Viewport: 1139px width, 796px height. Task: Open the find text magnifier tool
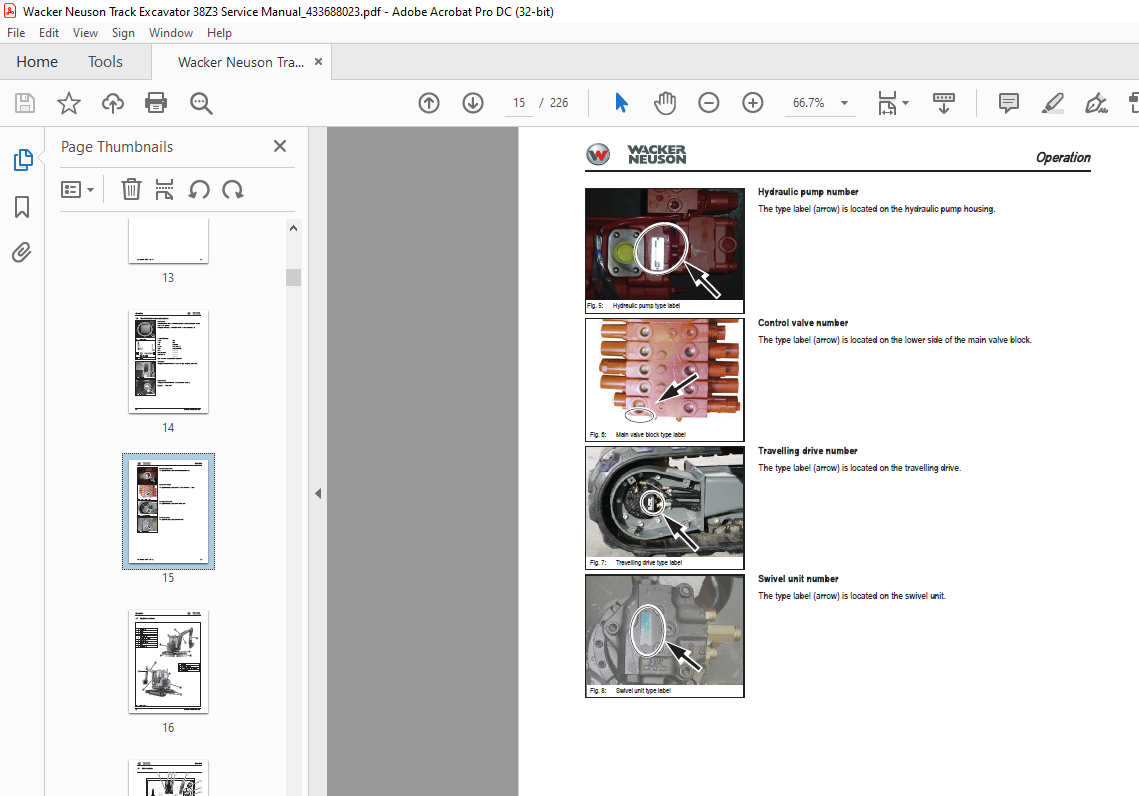point(201,103)
